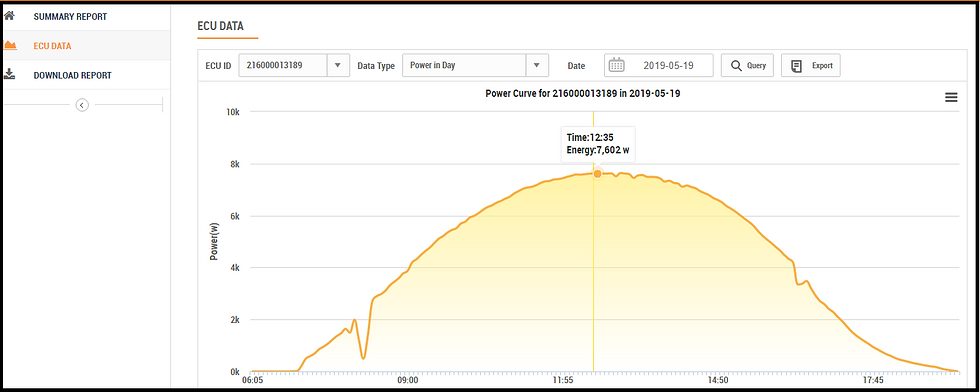Open the Summary Report page
The width and height of the screenshot is (980, 392).
click(x=69, y=16)
